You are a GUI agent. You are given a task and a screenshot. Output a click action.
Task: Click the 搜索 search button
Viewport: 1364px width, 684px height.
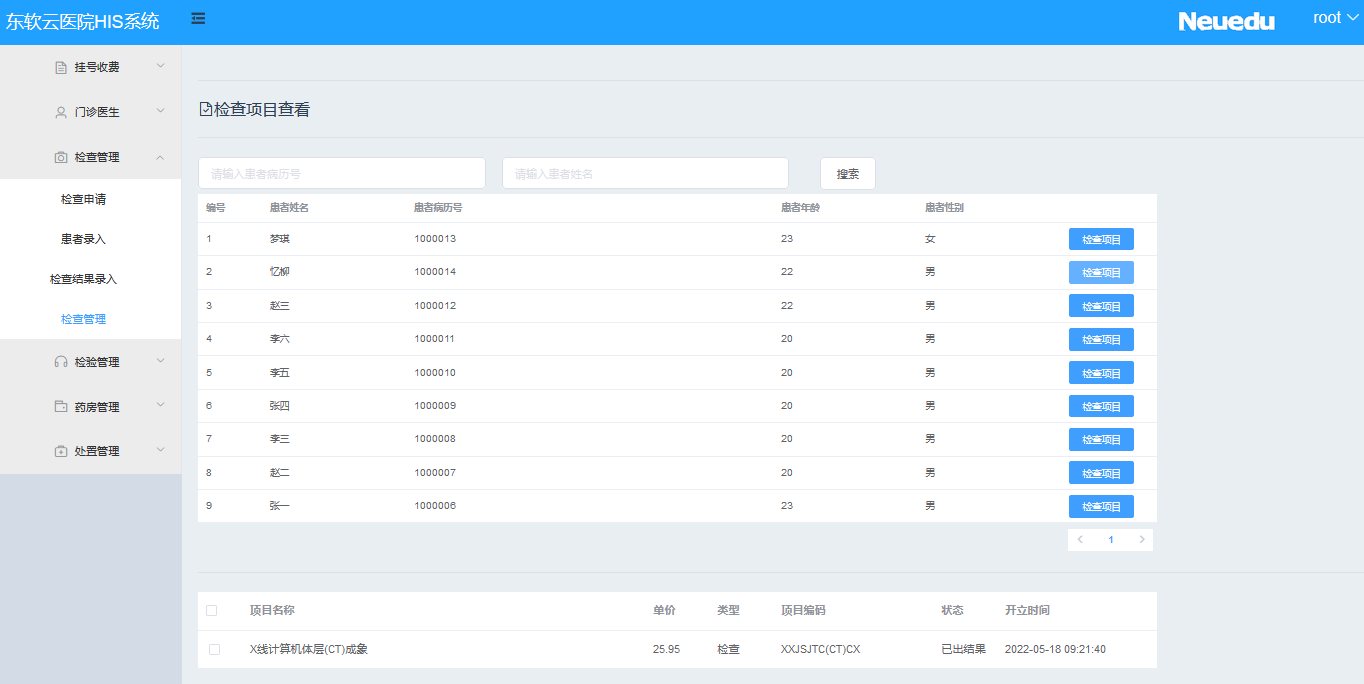click(x=848, y=173)
